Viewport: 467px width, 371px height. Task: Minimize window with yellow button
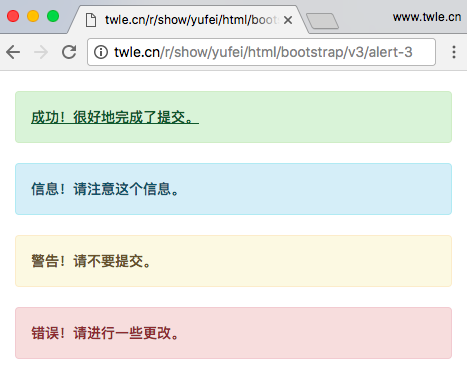(x=33, y=16)
